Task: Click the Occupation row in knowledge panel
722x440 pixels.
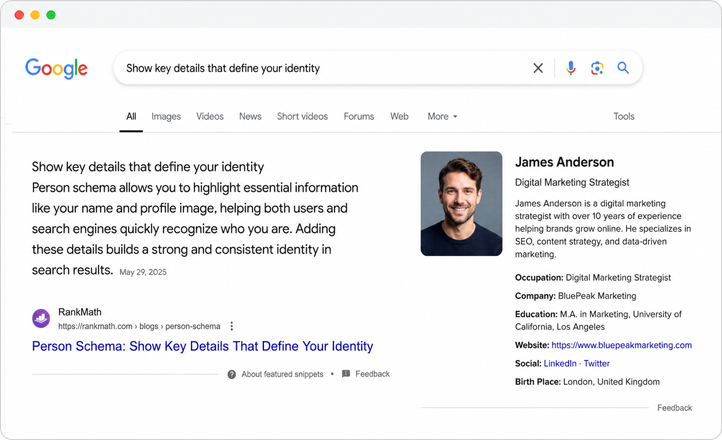Action: 593,278
